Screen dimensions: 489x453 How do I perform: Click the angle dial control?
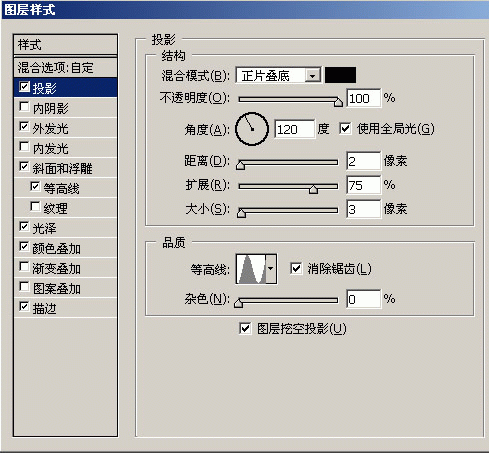(252, 129)
